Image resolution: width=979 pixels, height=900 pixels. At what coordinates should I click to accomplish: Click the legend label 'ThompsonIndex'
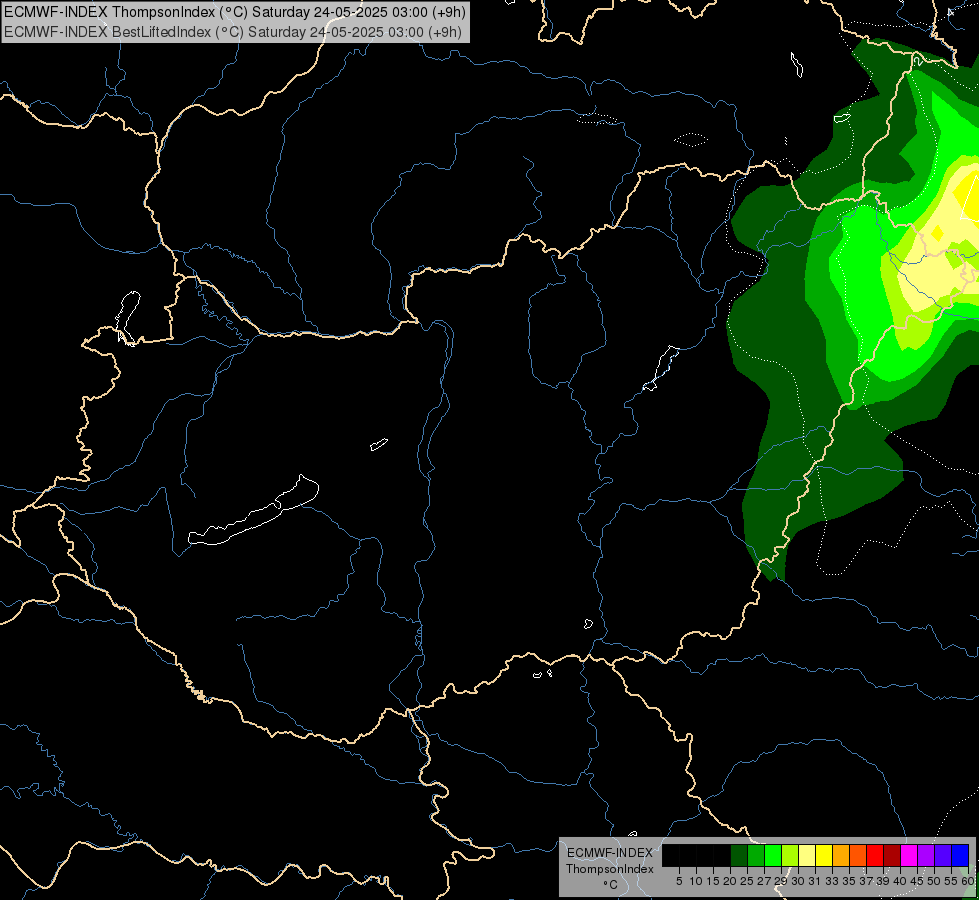pos(610,869)
